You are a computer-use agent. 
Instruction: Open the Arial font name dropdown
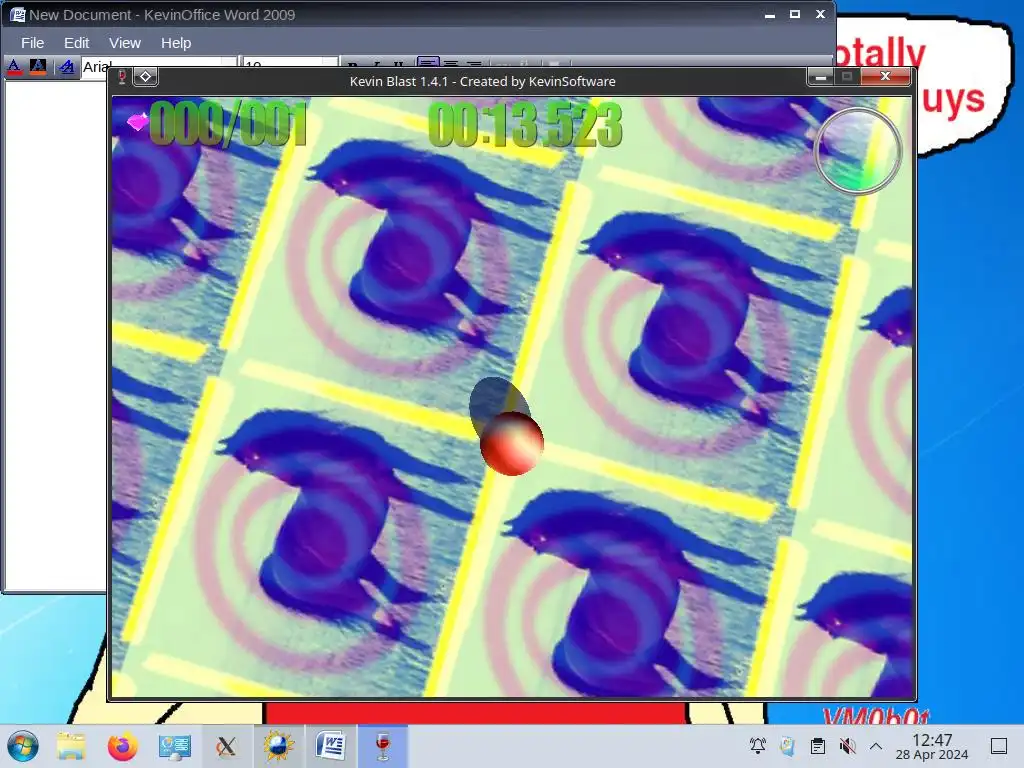coord(159,63)
